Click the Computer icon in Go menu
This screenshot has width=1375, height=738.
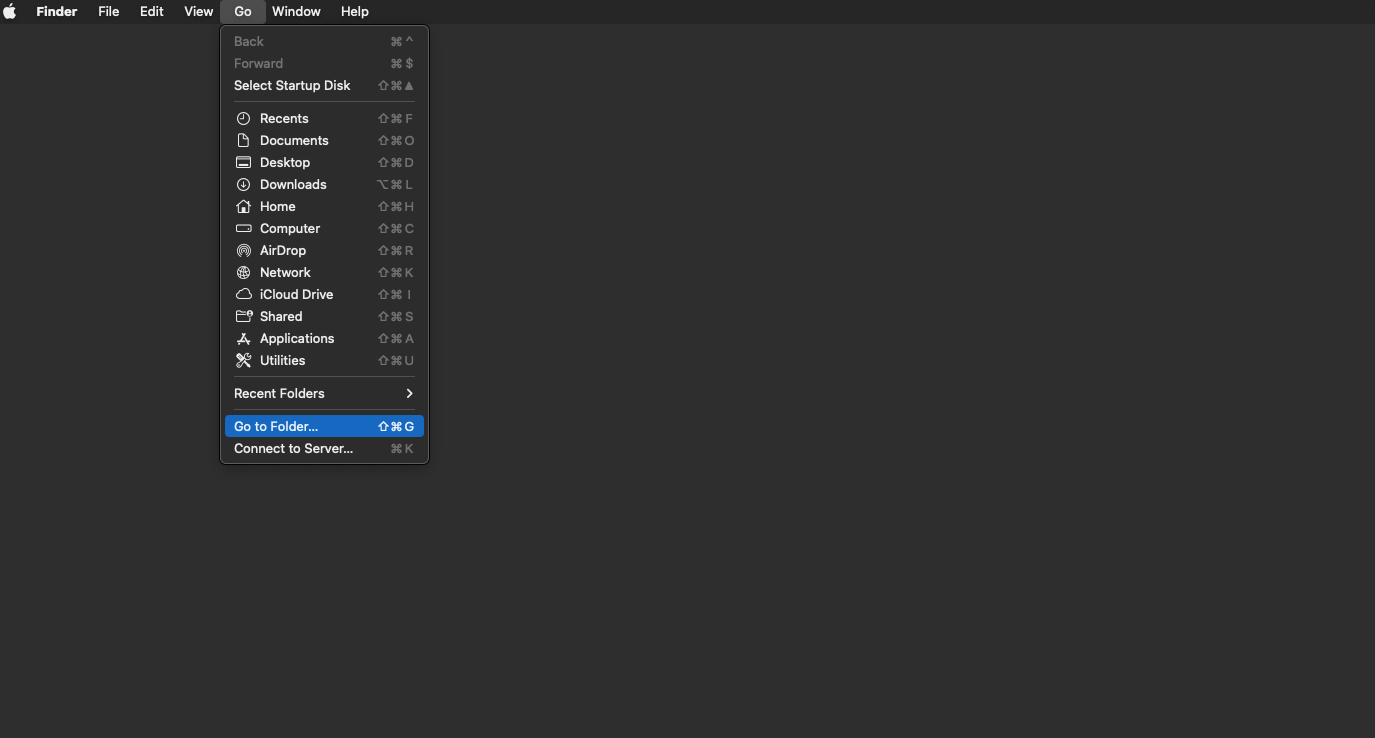(x=243, y=229)
